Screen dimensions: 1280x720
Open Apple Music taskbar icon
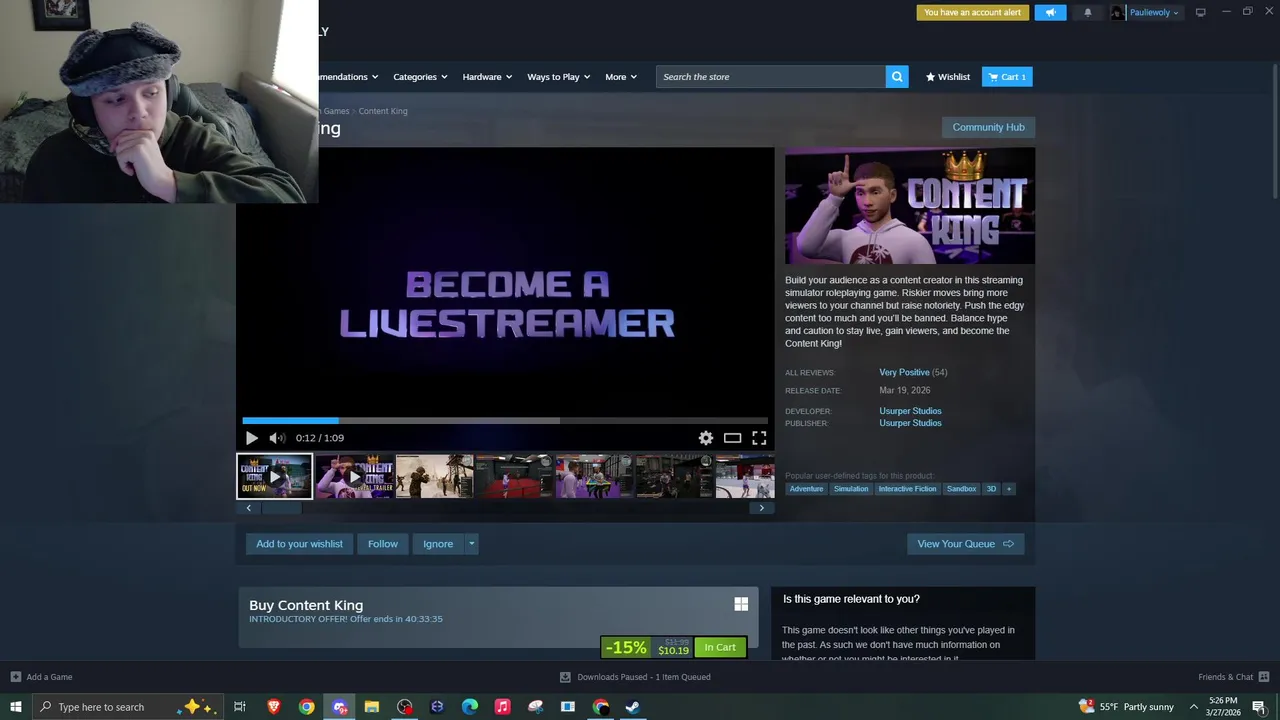502,707
